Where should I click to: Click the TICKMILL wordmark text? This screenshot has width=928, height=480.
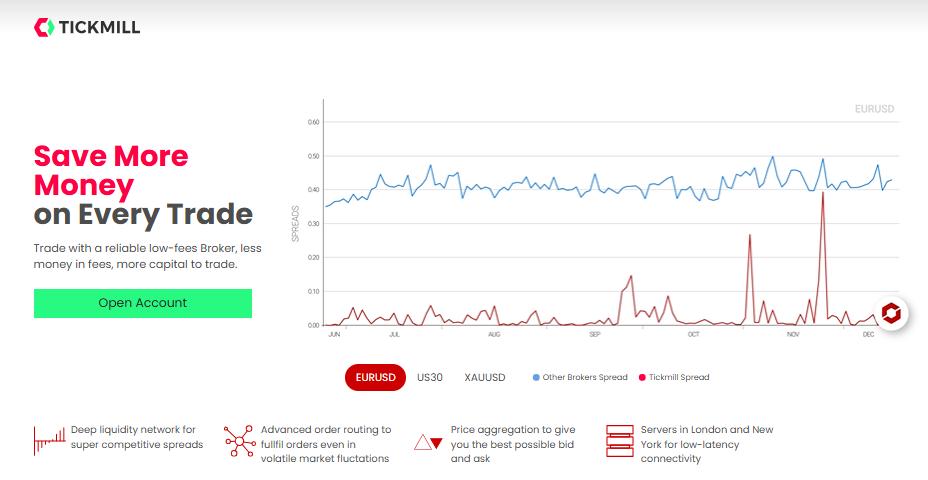pos(99,27)
